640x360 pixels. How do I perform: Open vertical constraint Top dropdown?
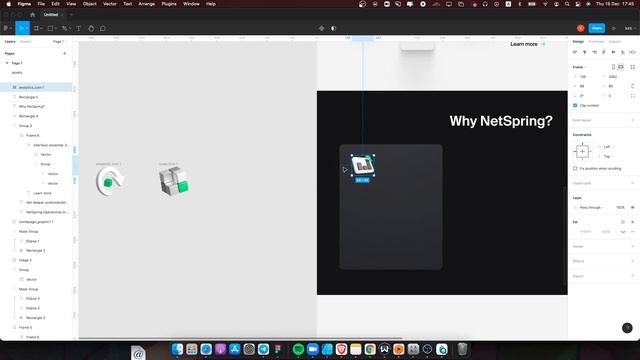point(607,156)
